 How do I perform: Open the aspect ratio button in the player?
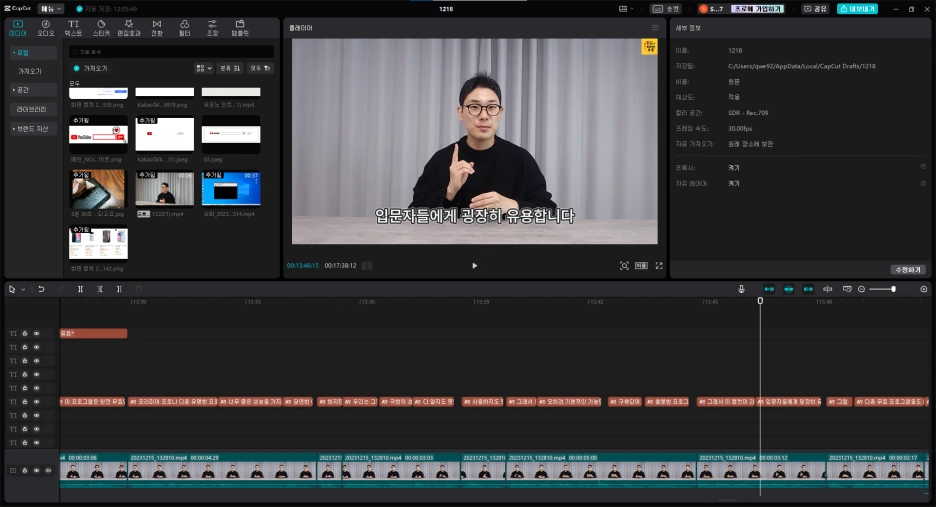tap(641, 266)
